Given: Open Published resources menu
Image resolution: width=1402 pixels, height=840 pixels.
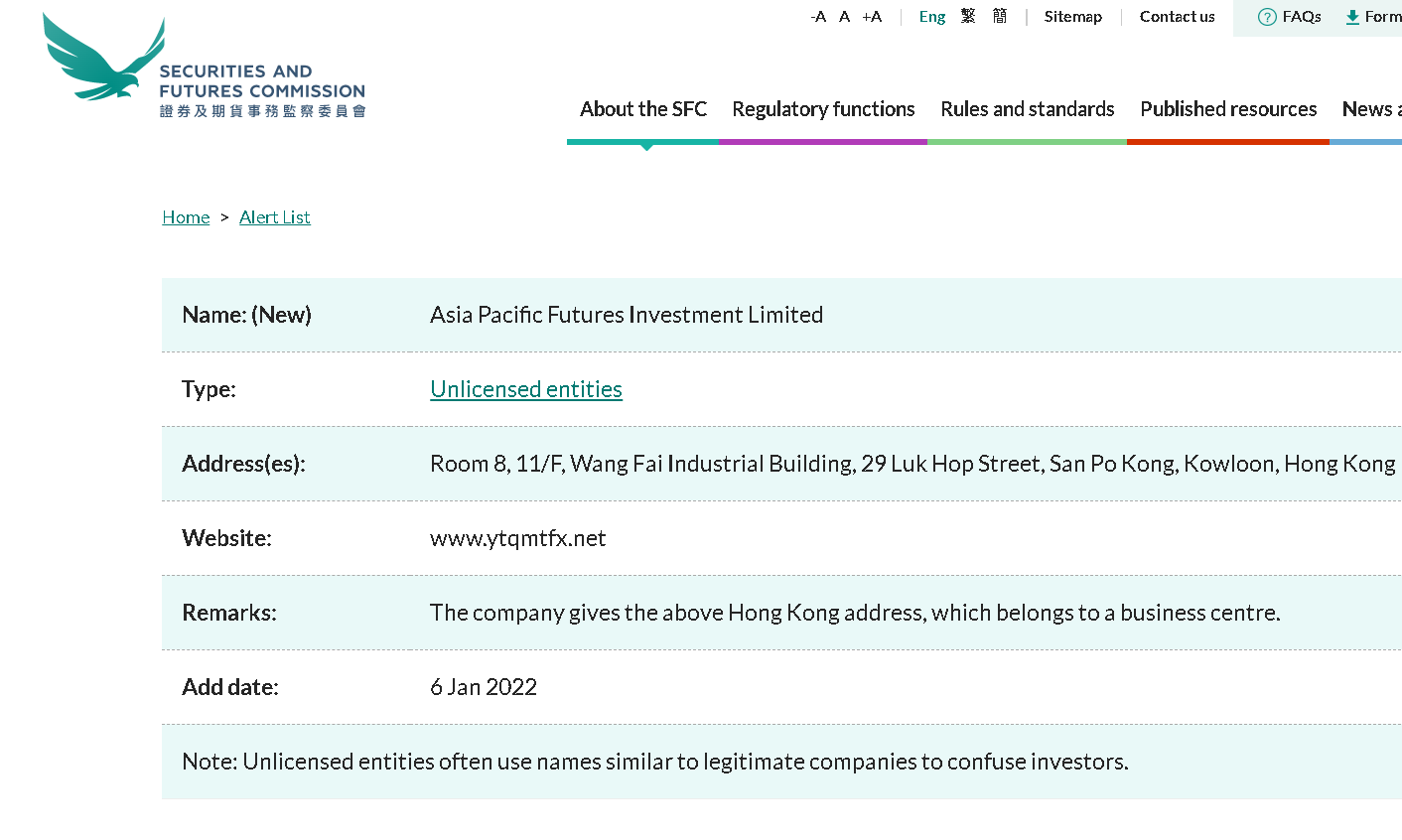Looking at the screenshot, I should click(x=1228, y=109).
